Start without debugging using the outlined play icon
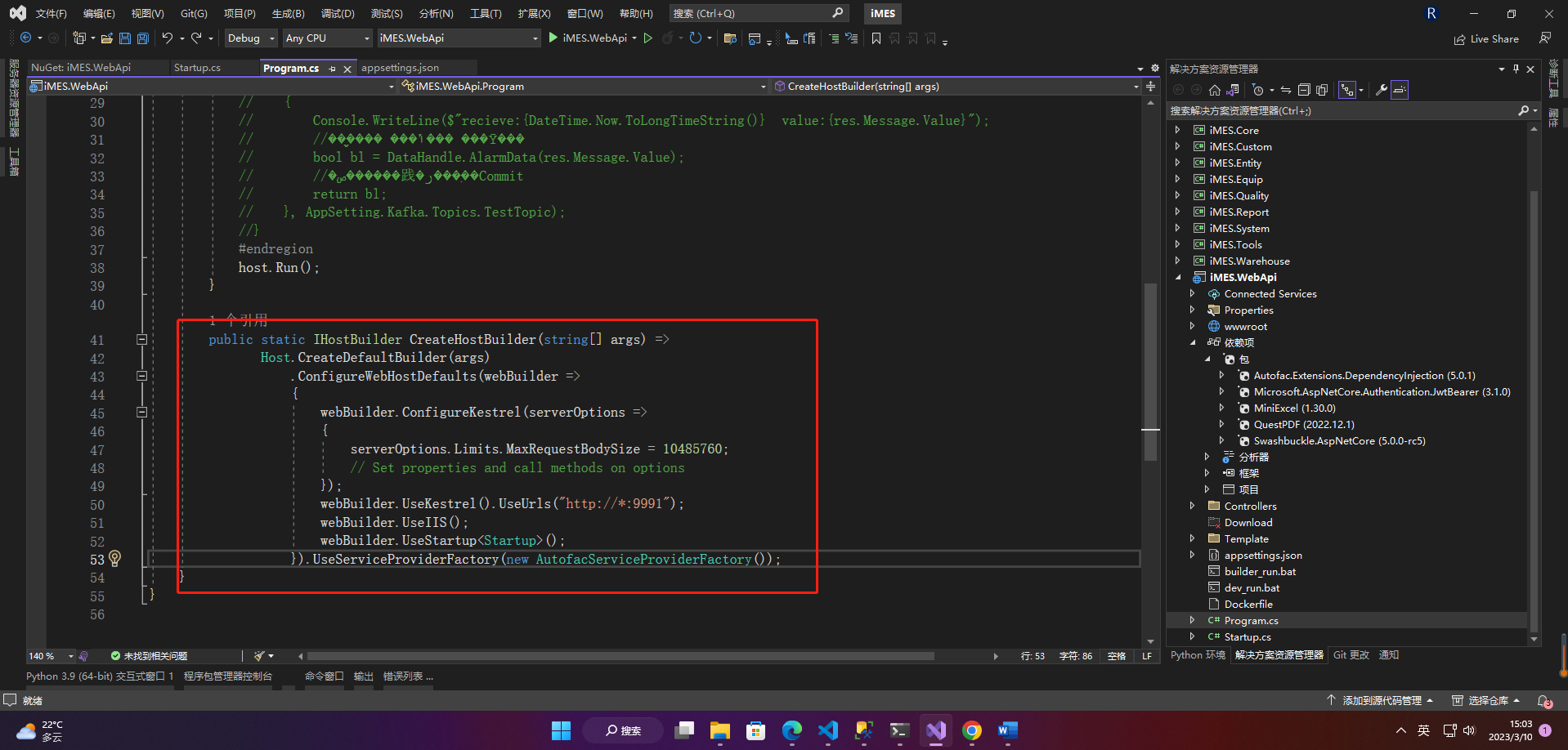Image resolution: width=1568 pixels, height=750 pixels. click(648, 38)
